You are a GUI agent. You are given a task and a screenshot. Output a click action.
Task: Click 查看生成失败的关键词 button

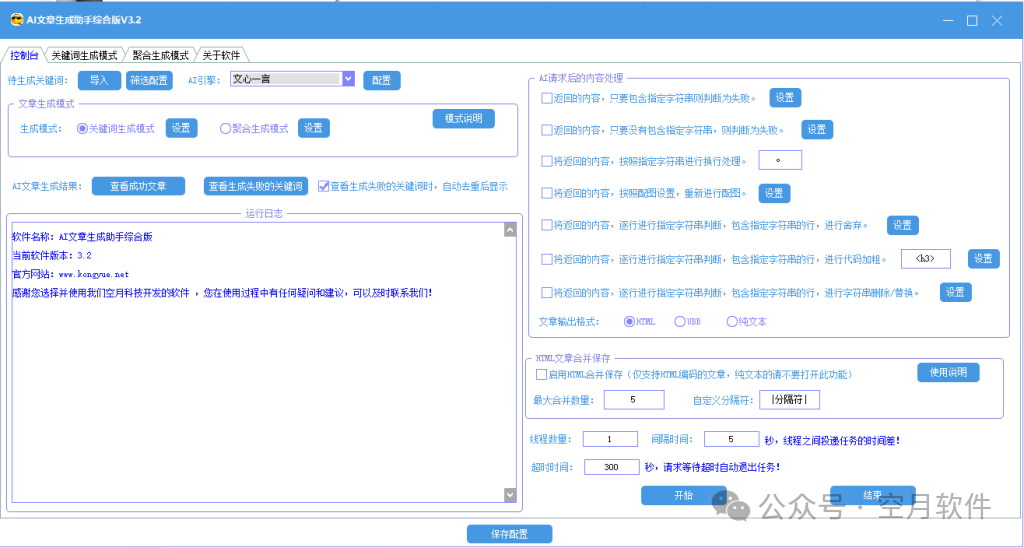click(256, 186)
